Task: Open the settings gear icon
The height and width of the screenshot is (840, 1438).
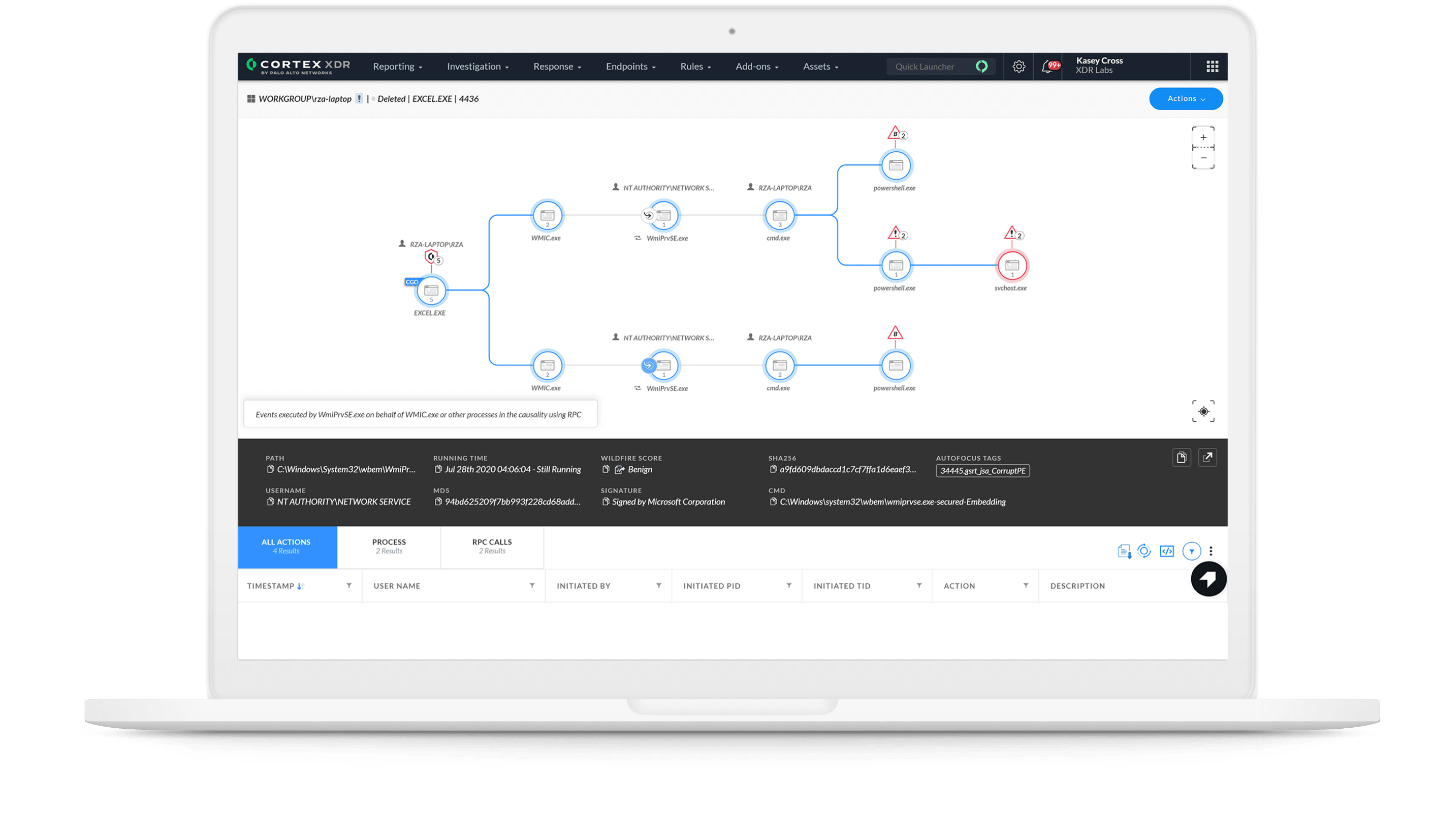Action: point(1018,66)
